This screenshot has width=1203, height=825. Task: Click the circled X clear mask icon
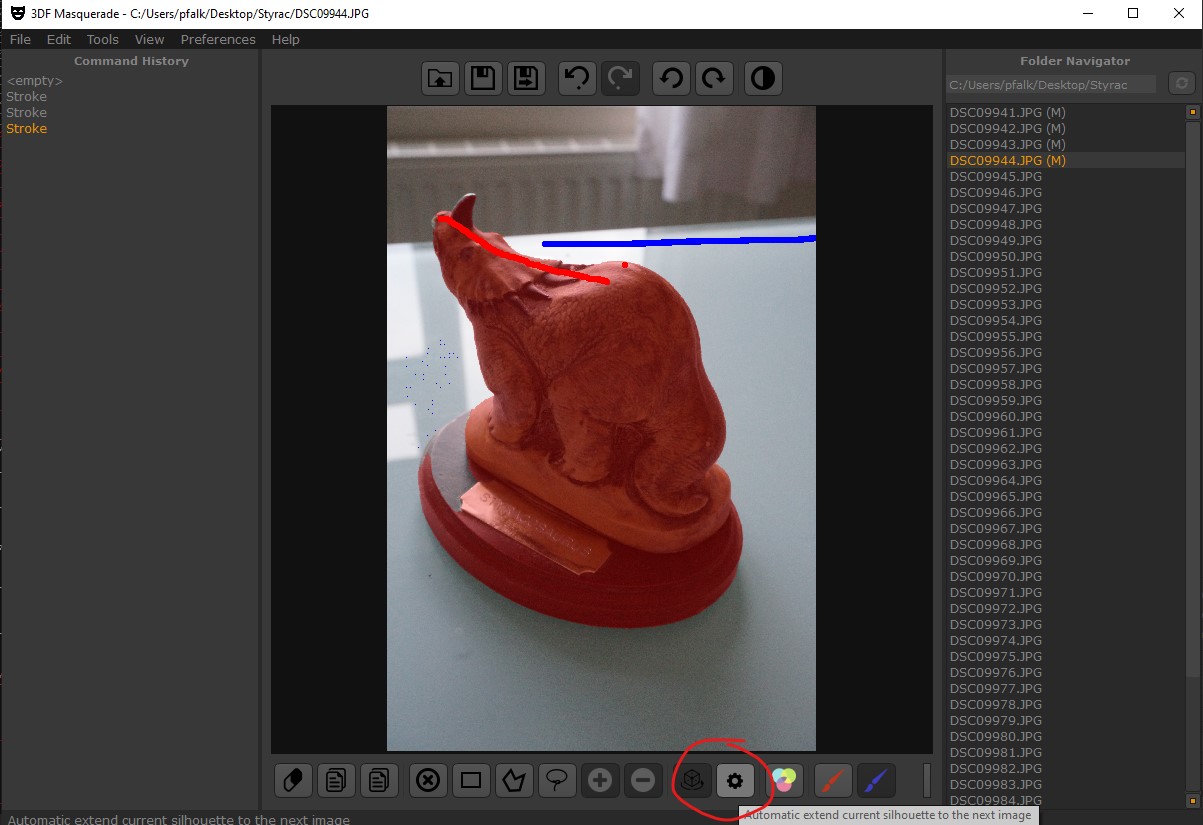click(428, 781)
